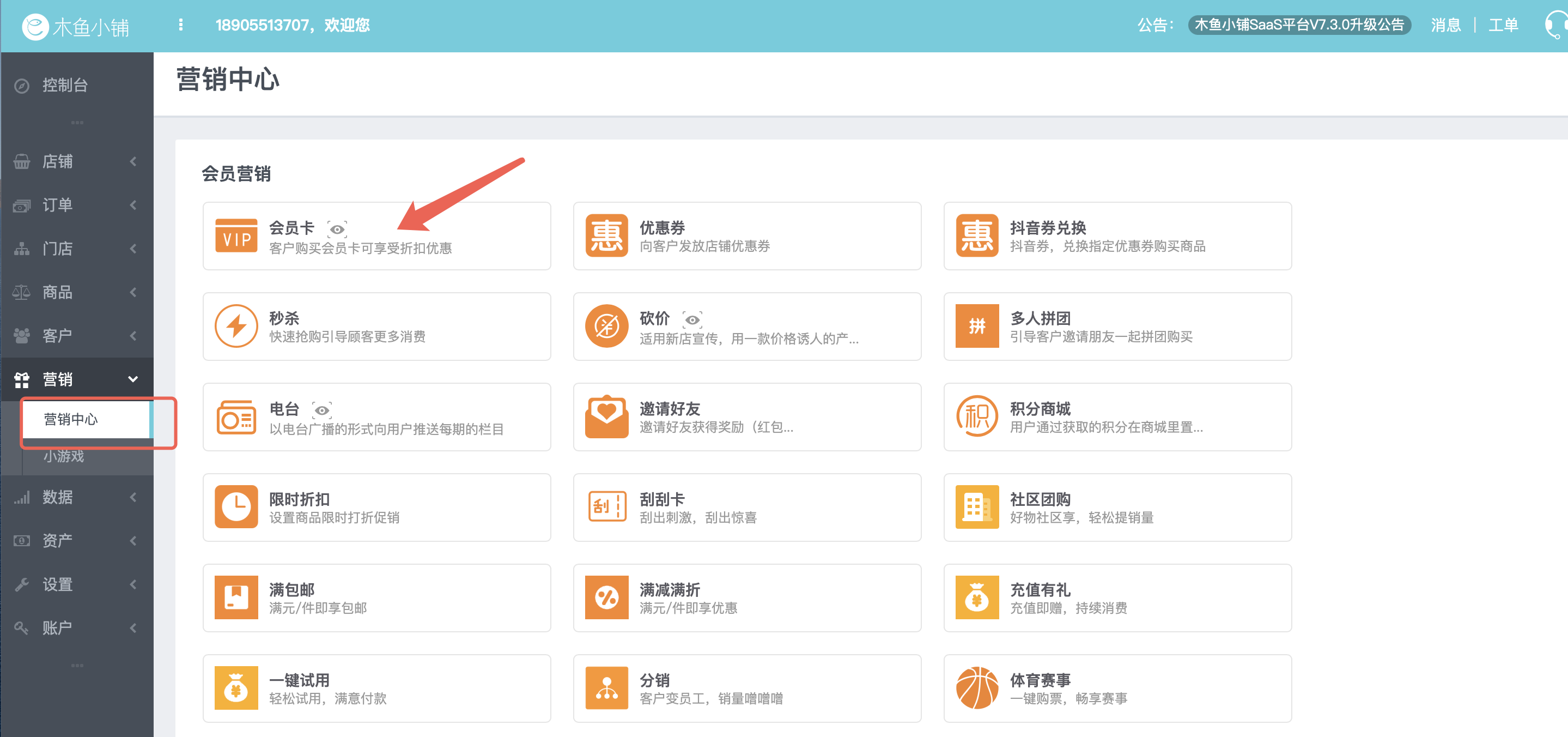1568x737 pixels.
Task: Click the 积分商城 积 icon
Action: 977,416
